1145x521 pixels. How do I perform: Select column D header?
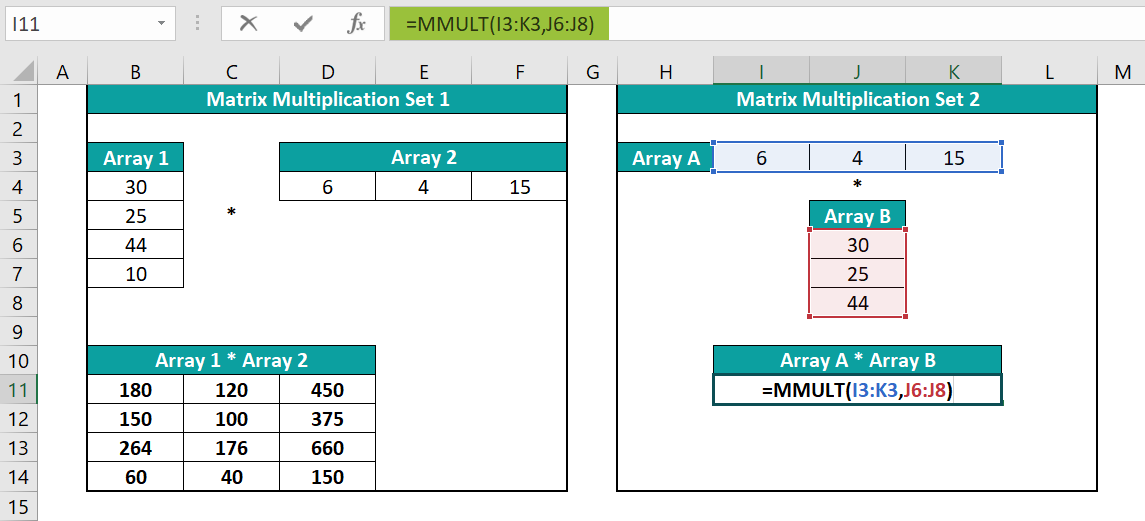coord(328,72)
